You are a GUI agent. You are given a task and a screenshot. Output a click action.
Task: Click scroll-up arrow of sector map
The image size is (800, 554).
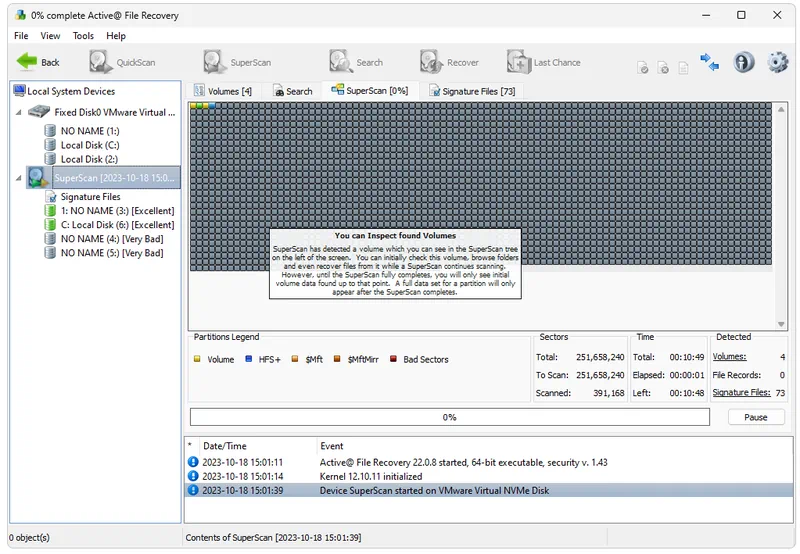tap(781, 109)
